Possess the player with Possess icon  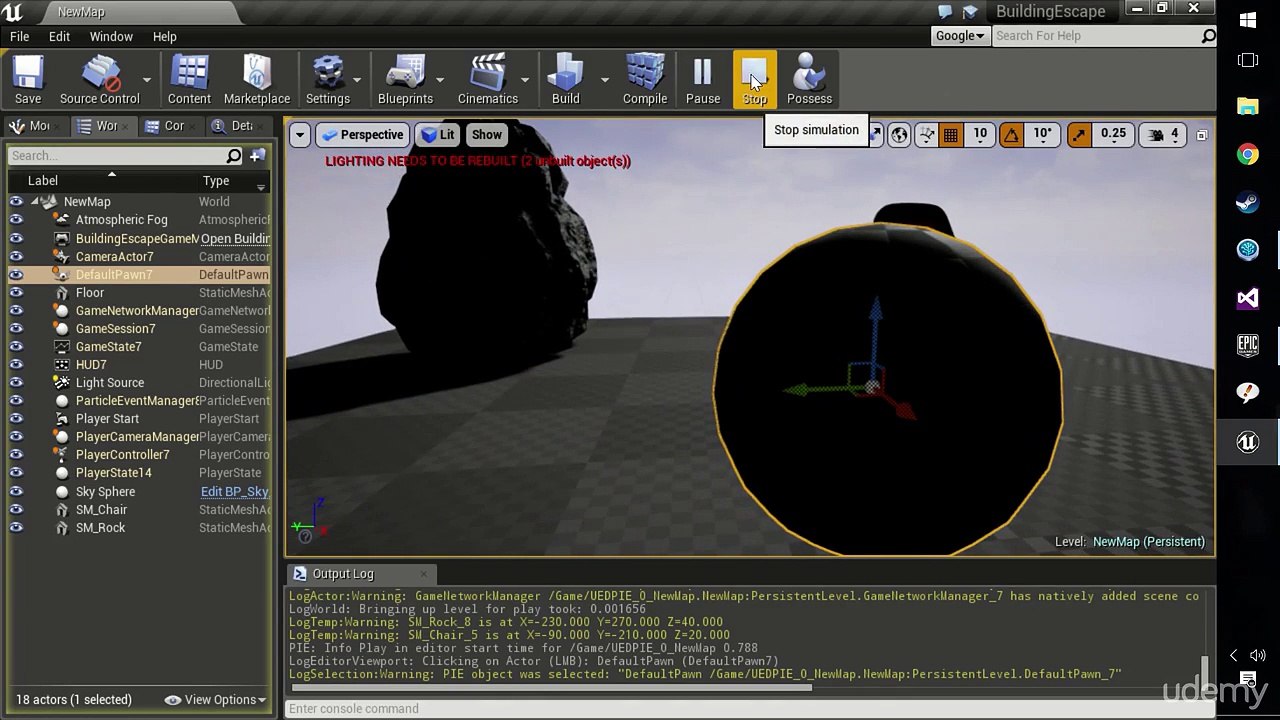[809, 80]
